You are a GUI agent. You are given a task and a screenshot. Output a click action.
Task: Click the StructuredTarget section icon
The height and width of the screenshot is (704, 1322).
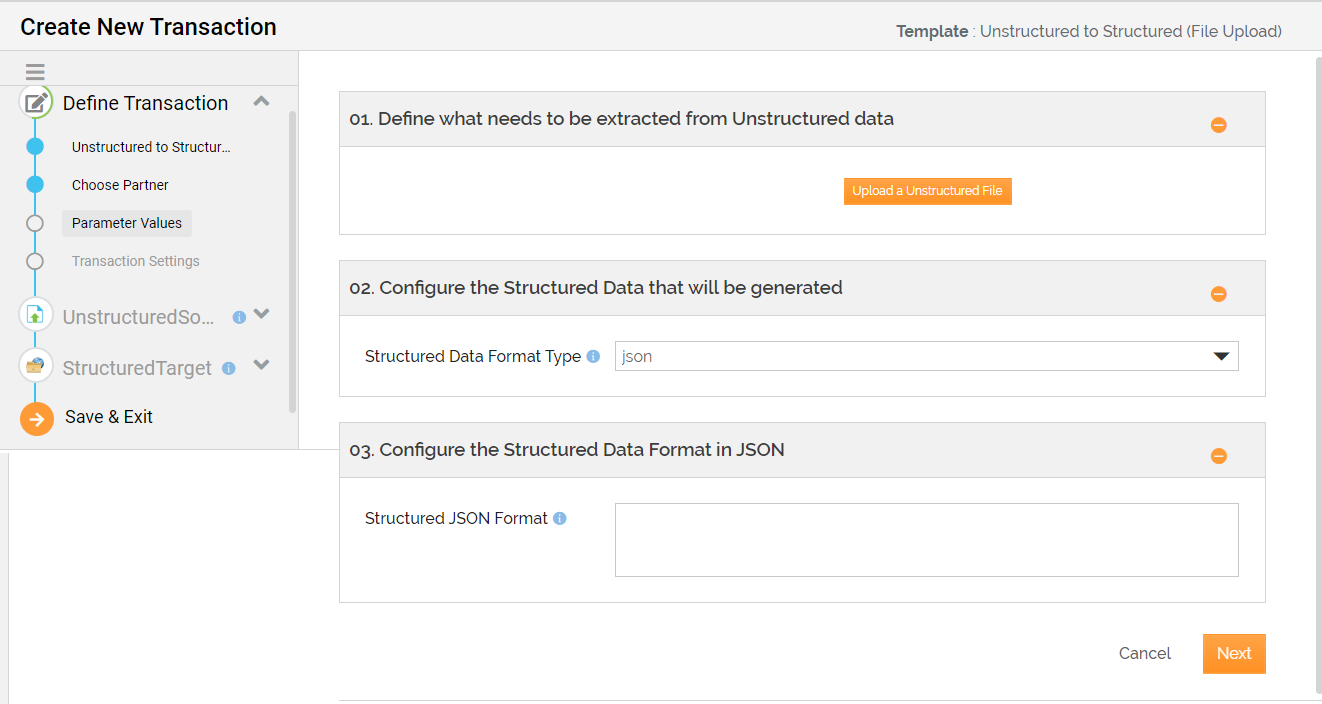pos(36,366)
